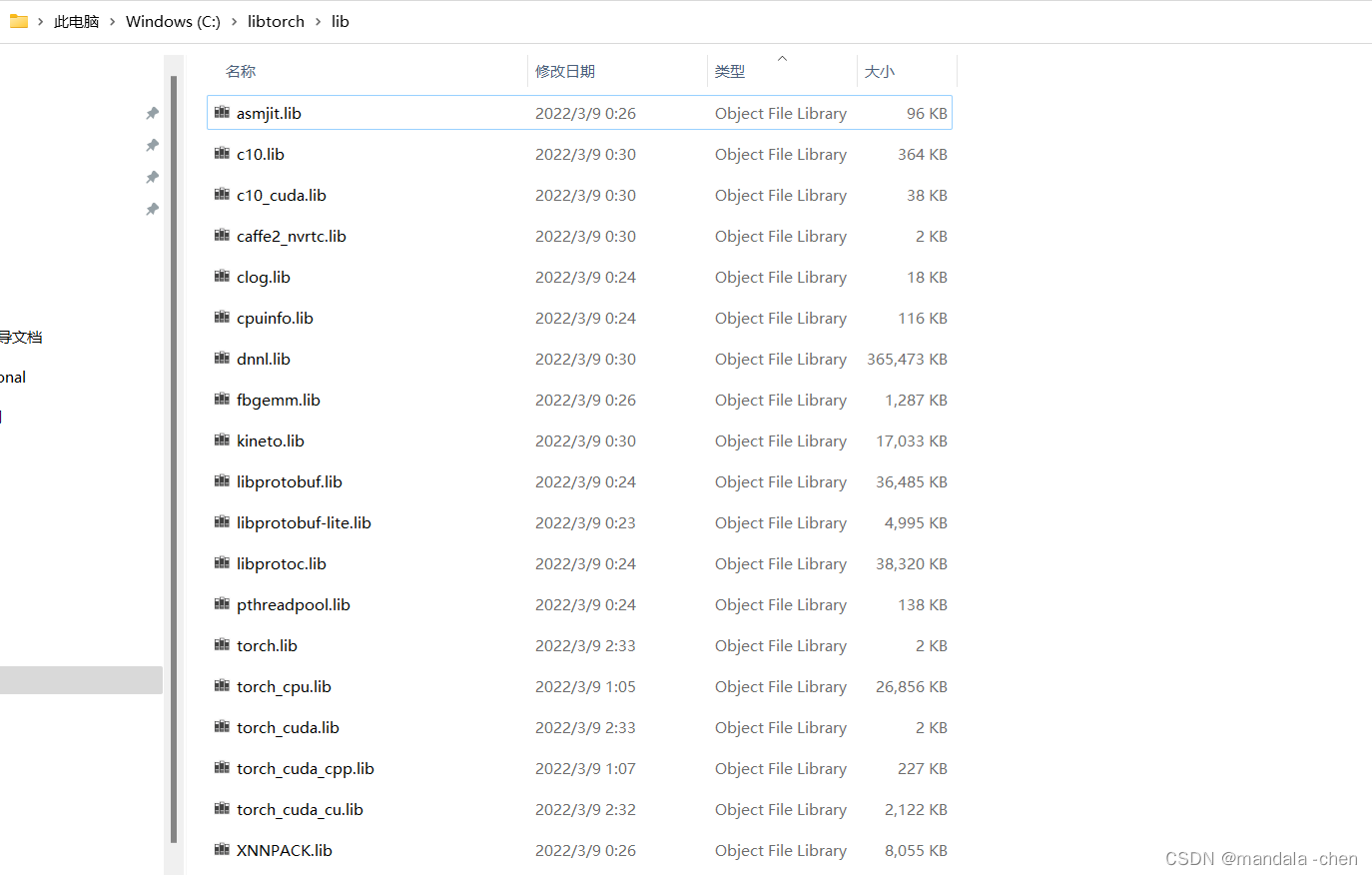The height and width of the screenshot is (875, 1372).
Task: Click the kineto.lib file icon
Action: [222, 440]
